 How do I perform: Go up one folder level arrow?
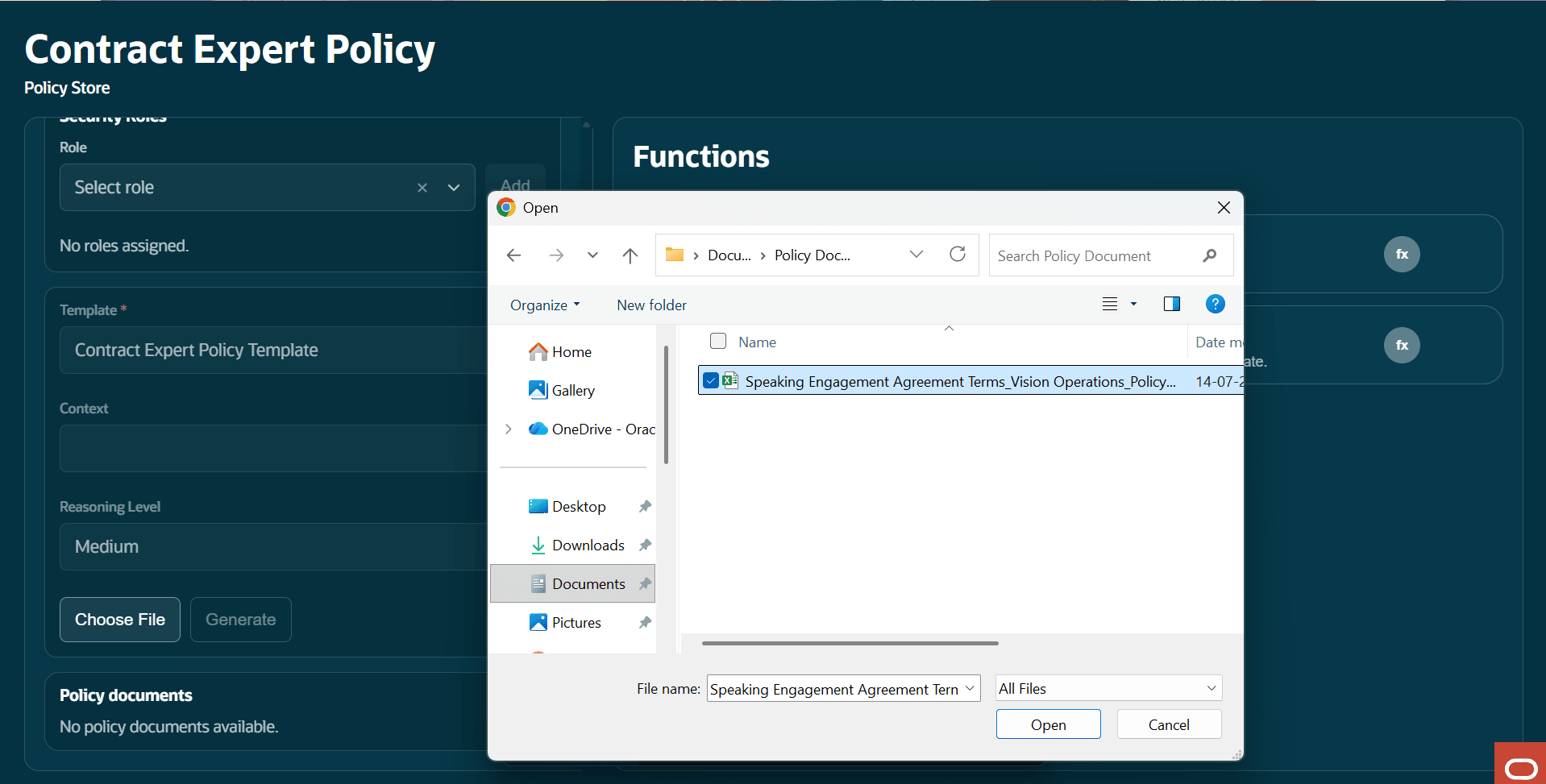pyautogui.click(x=630, y=255)
